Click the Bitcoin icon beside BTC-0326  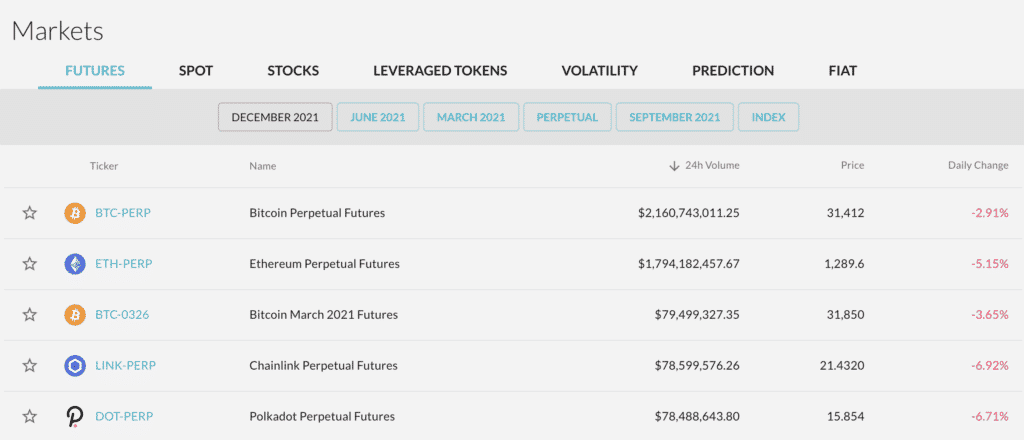(x=75, y=315)
